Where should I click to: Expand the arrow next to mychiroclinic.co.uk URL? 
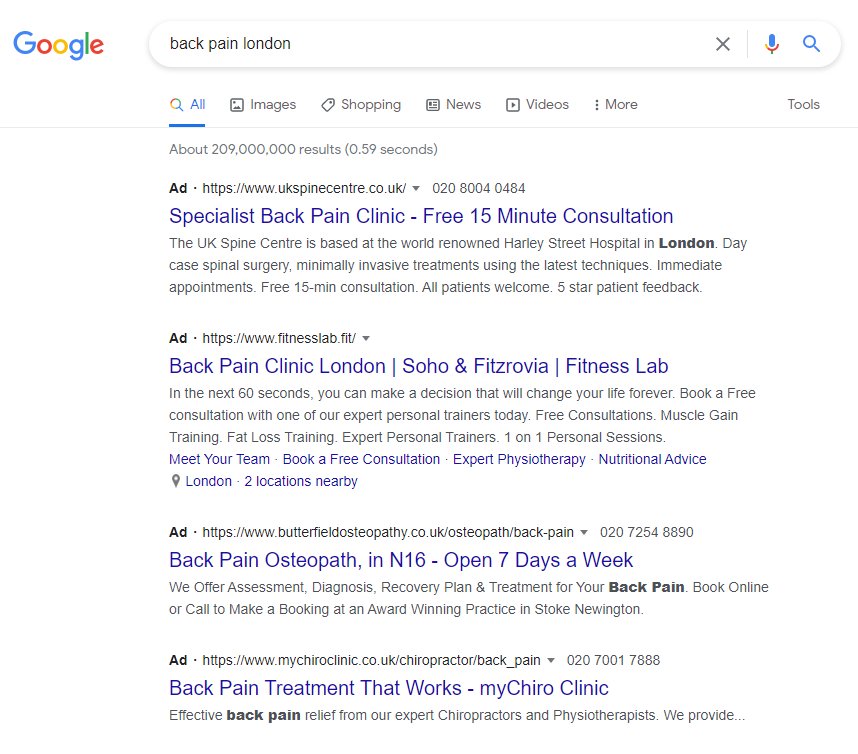[551, 660]
